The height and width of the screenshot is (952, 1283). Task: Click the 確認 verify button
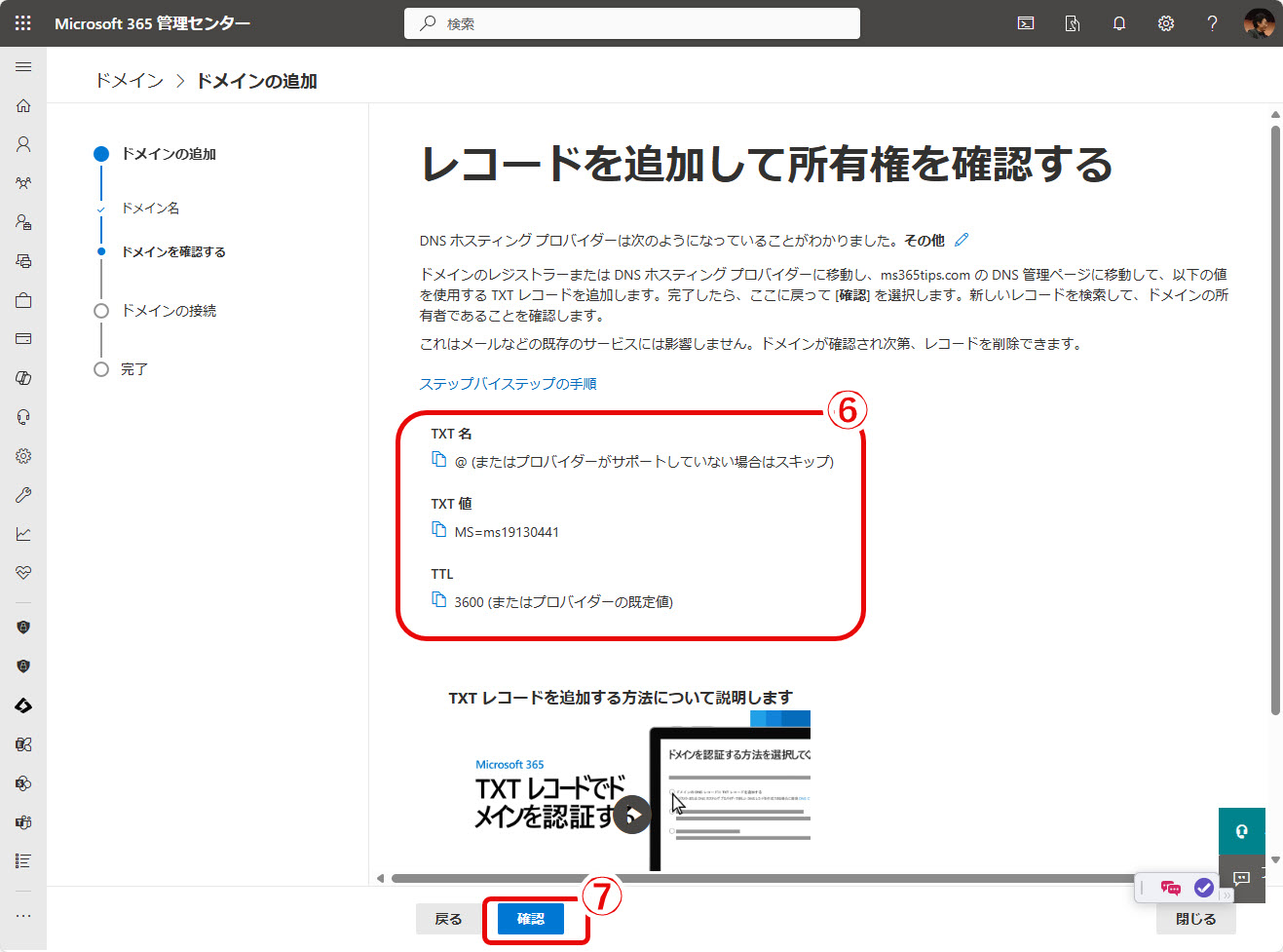point(531,919)
